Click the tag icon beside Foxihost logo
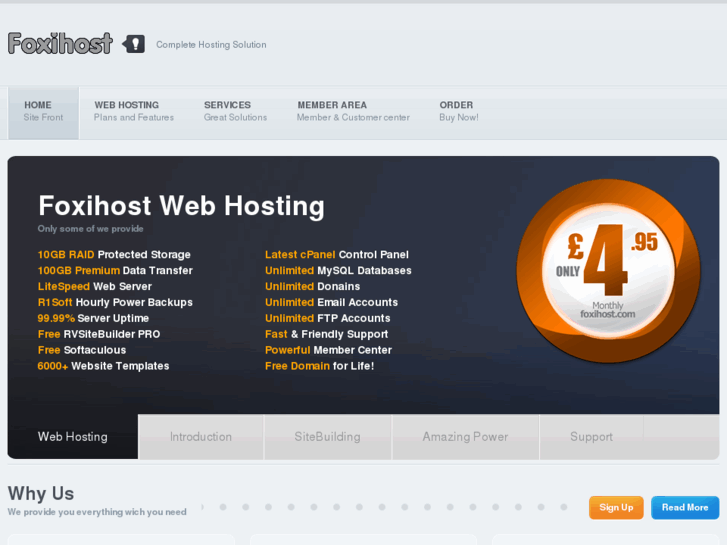727x545 pixels. pos(134,44)
